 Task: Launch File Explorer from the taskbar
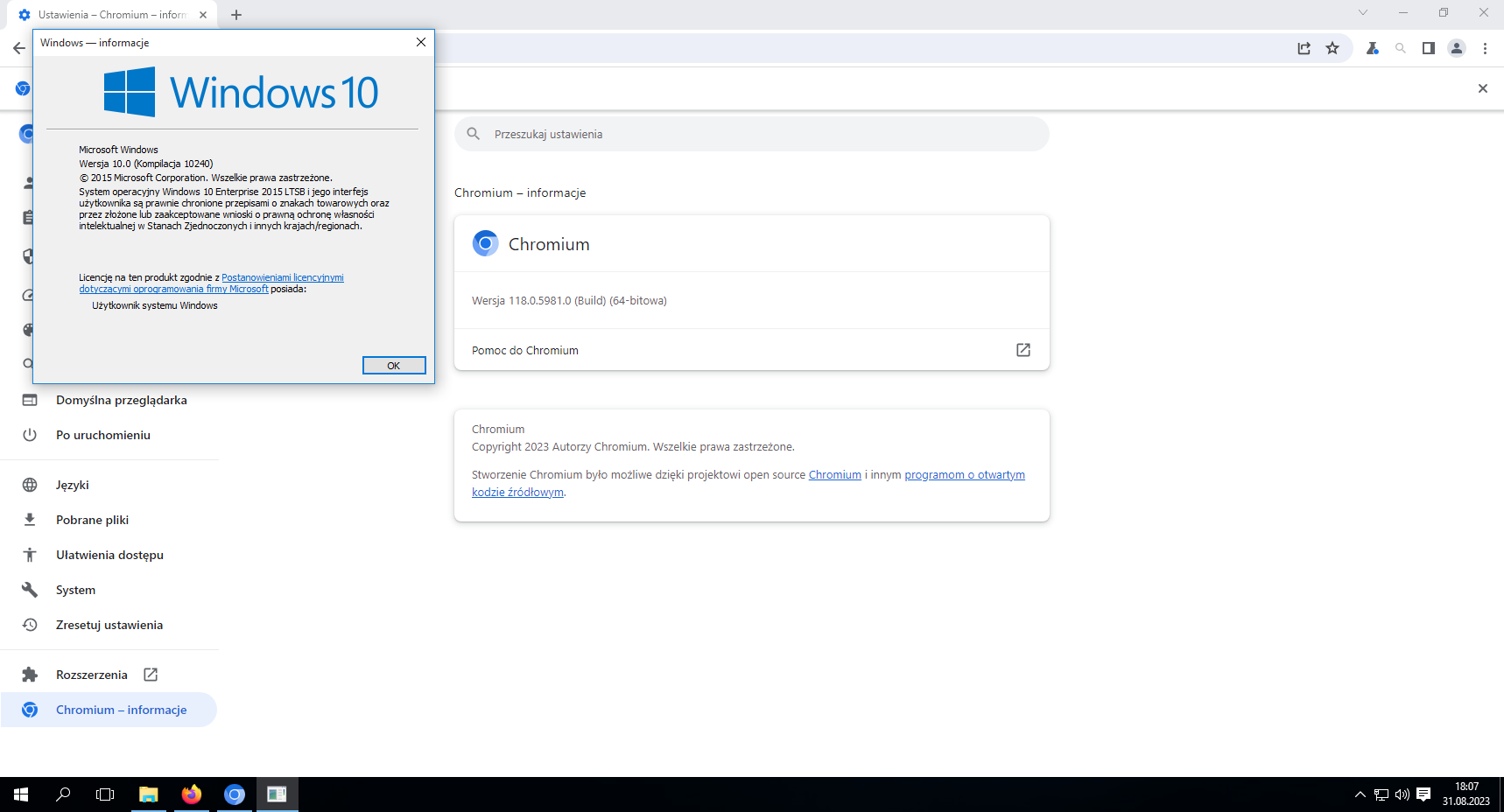click(149, 794)
